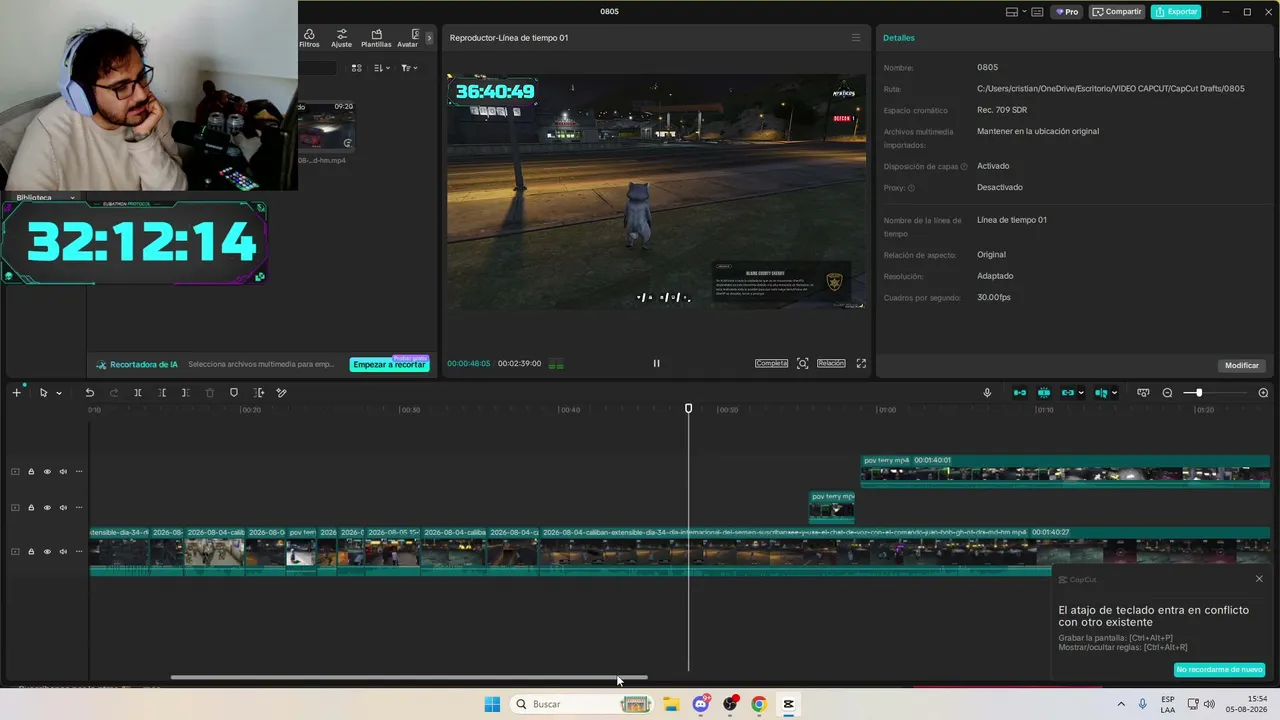This screenshot has width=1280, height=720.
Task: Open the timeline preview settings icon
Action: coord(1143,393)
